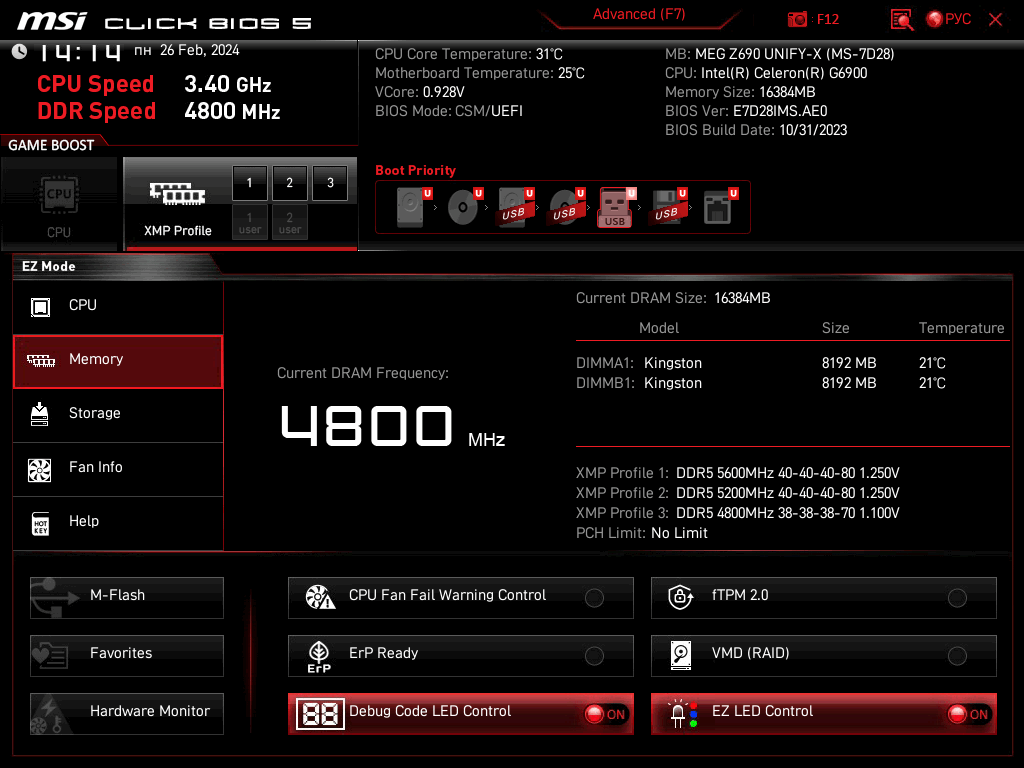Select XMP user profile 1
The width and height of the screenshot is (1024, 768).
click(x=249, y=223)
